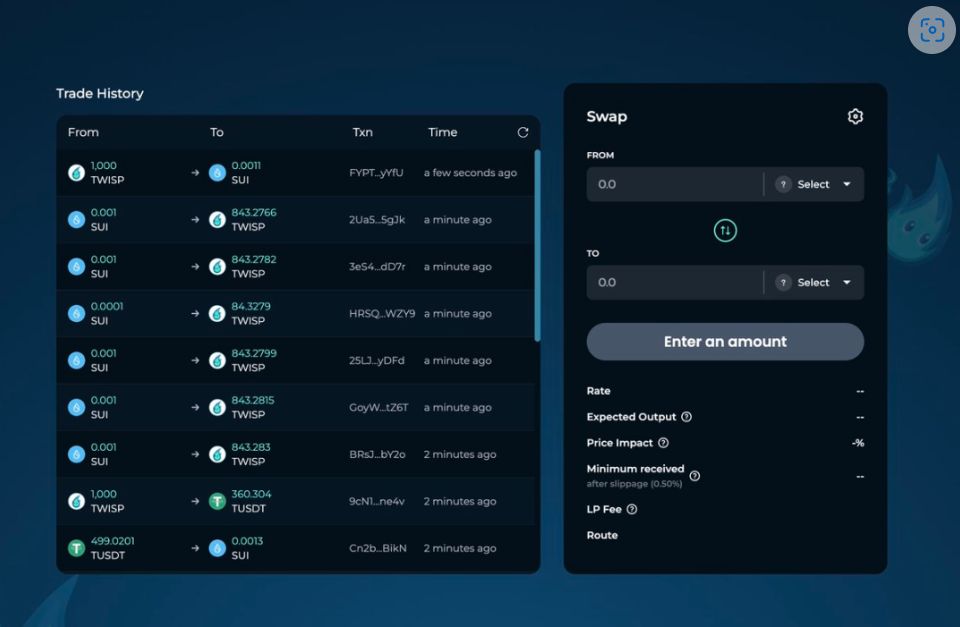This screenshot has height=627, width=960.
Task: Open the FROM token Select dropdown
Action: coord(813,184)
